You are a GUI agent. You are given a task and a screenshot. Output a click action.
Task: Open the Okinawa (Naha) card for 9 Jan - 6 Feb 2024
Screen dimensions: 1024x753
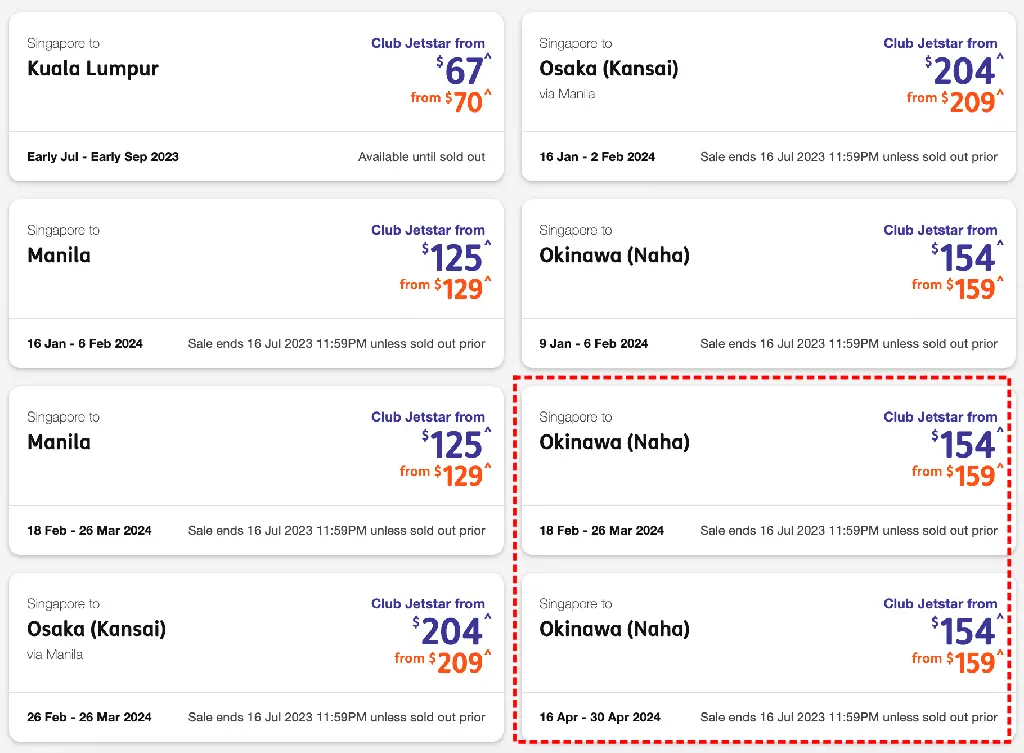pos(769,283)
